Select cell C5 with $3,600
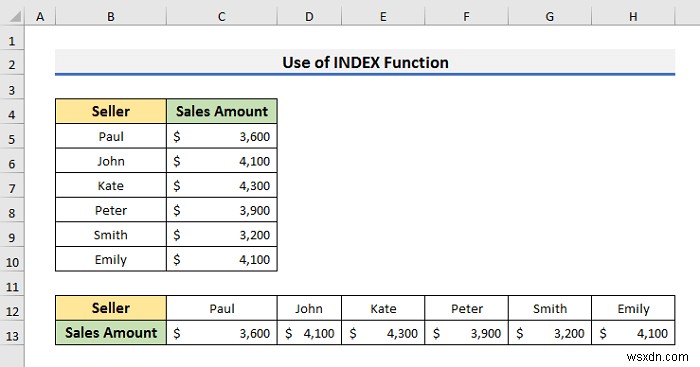This screenshot has height=367, width=700. pos(221,136)
